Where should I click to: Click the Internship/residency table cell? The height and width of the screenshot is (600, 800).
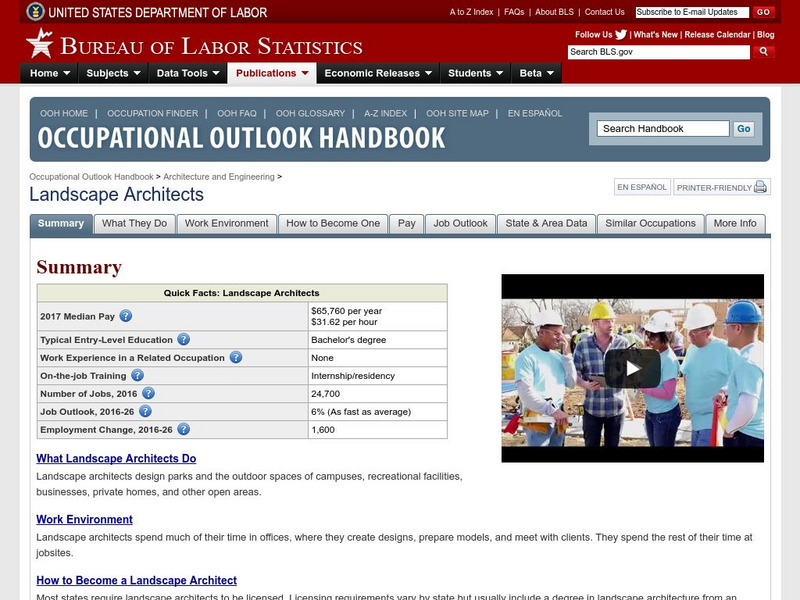tap(378, 376)
